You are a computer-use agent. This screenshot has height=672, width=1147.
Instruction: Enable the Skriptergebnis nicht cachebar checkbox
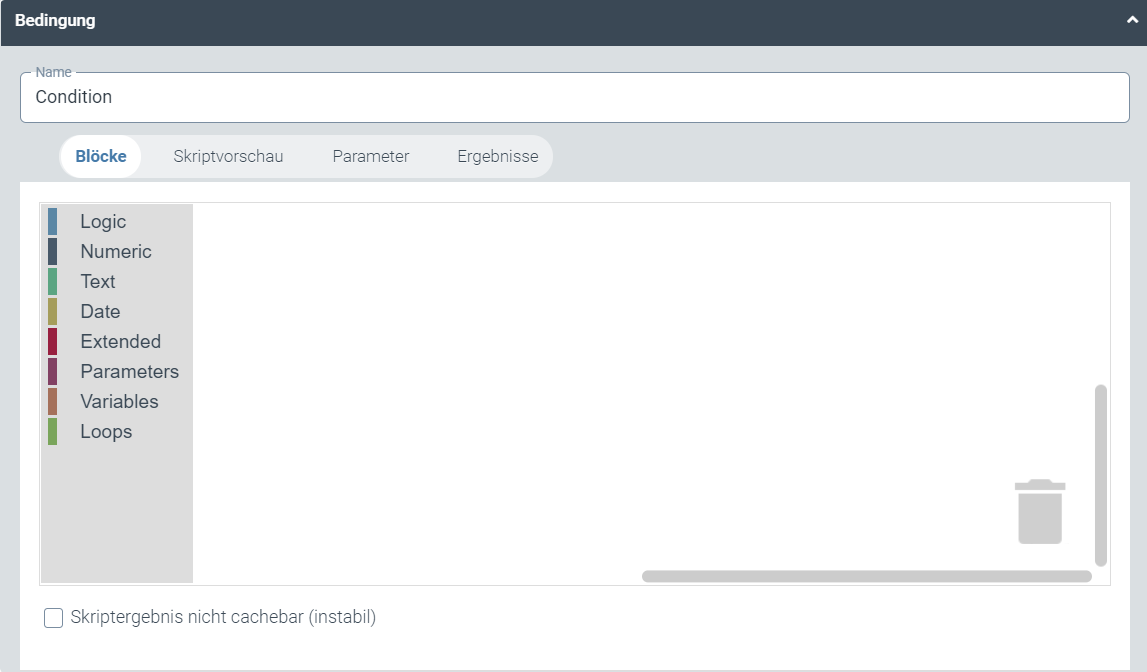click(53, 617)
